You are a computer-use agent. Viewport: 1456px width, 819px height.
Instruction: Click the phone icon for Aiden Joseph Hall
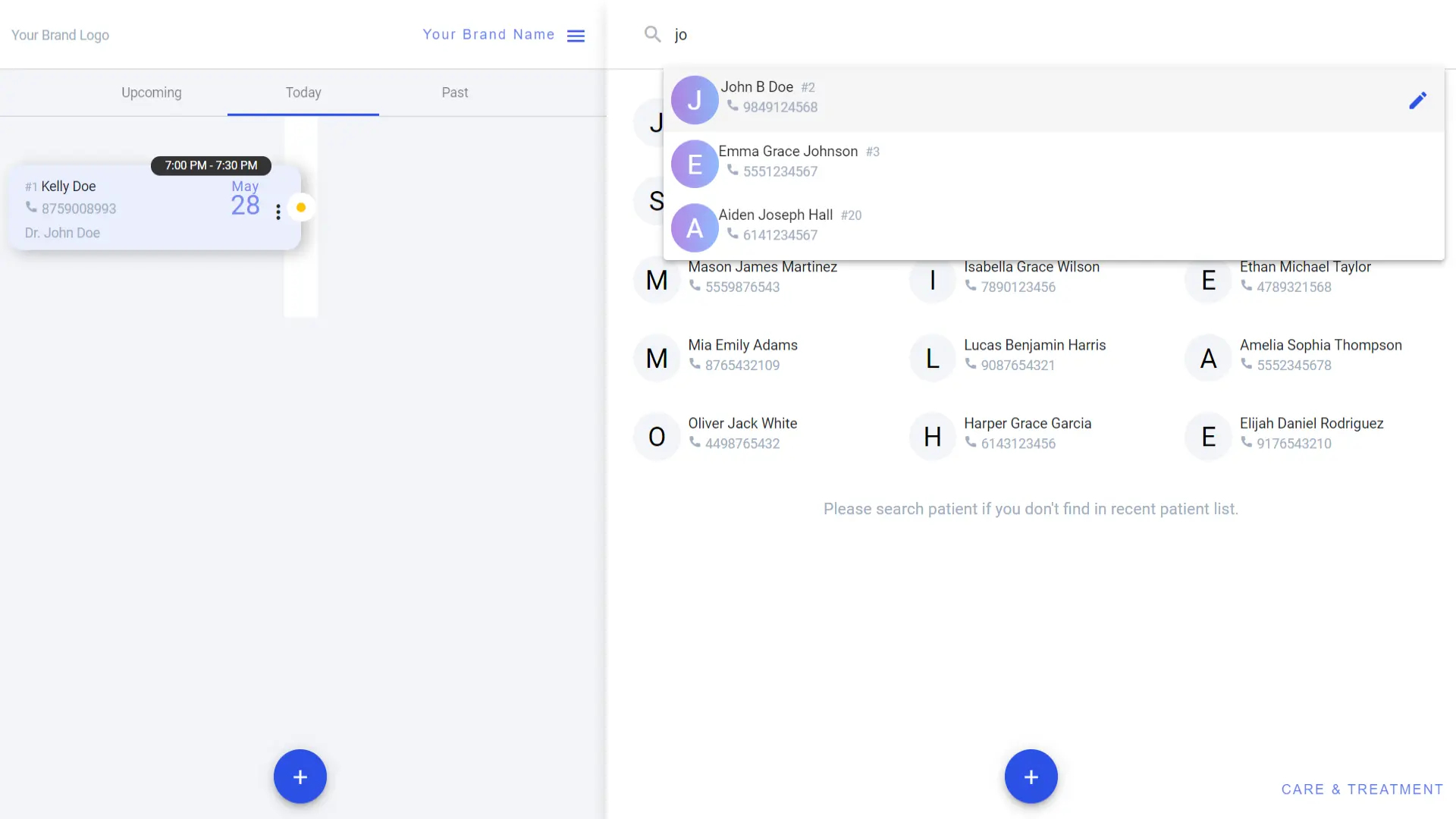(732, 234)
